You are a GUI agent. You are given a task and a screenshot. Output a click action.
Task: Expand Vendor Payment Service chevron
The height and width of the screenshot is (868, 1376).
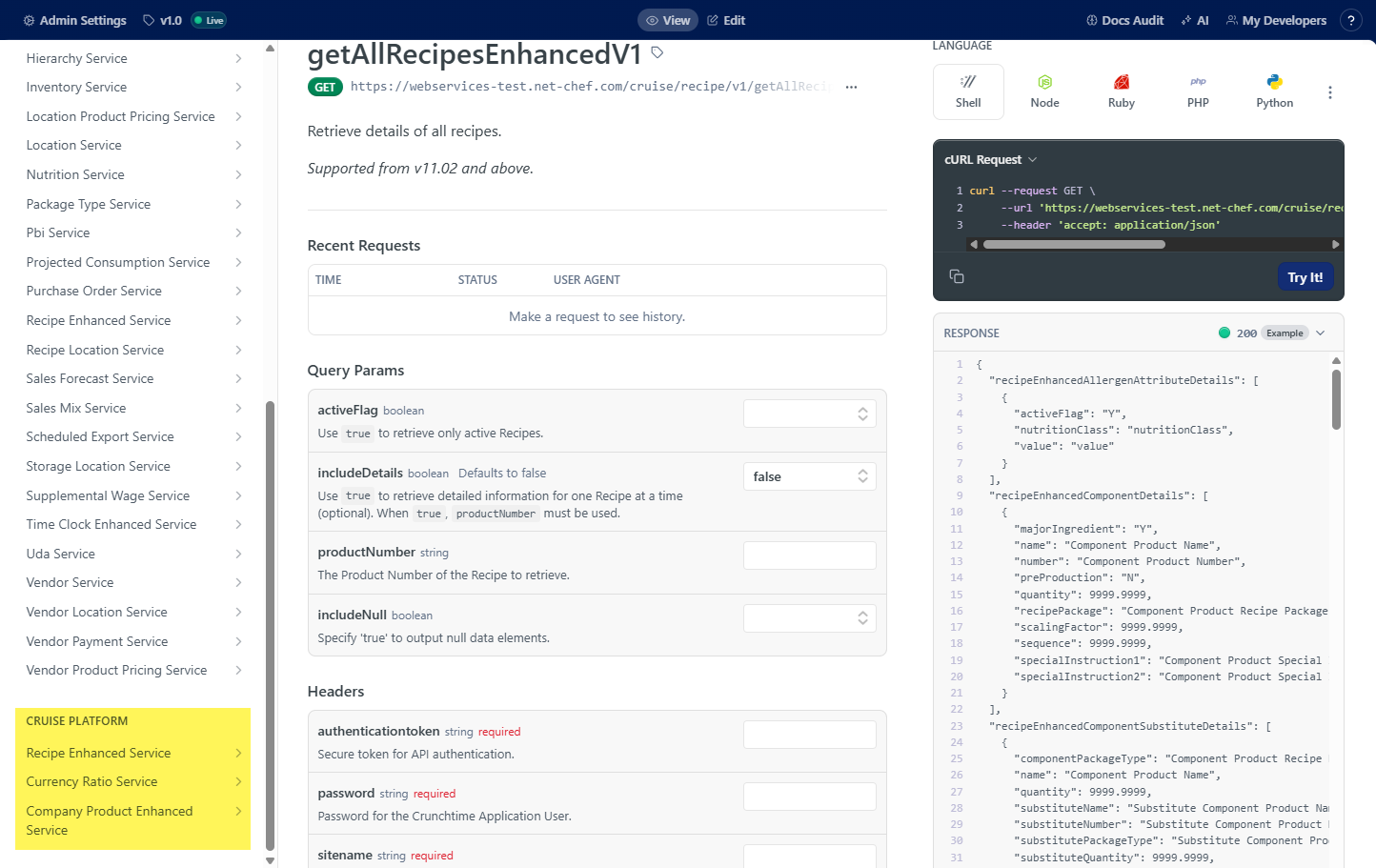pos(238,642)
